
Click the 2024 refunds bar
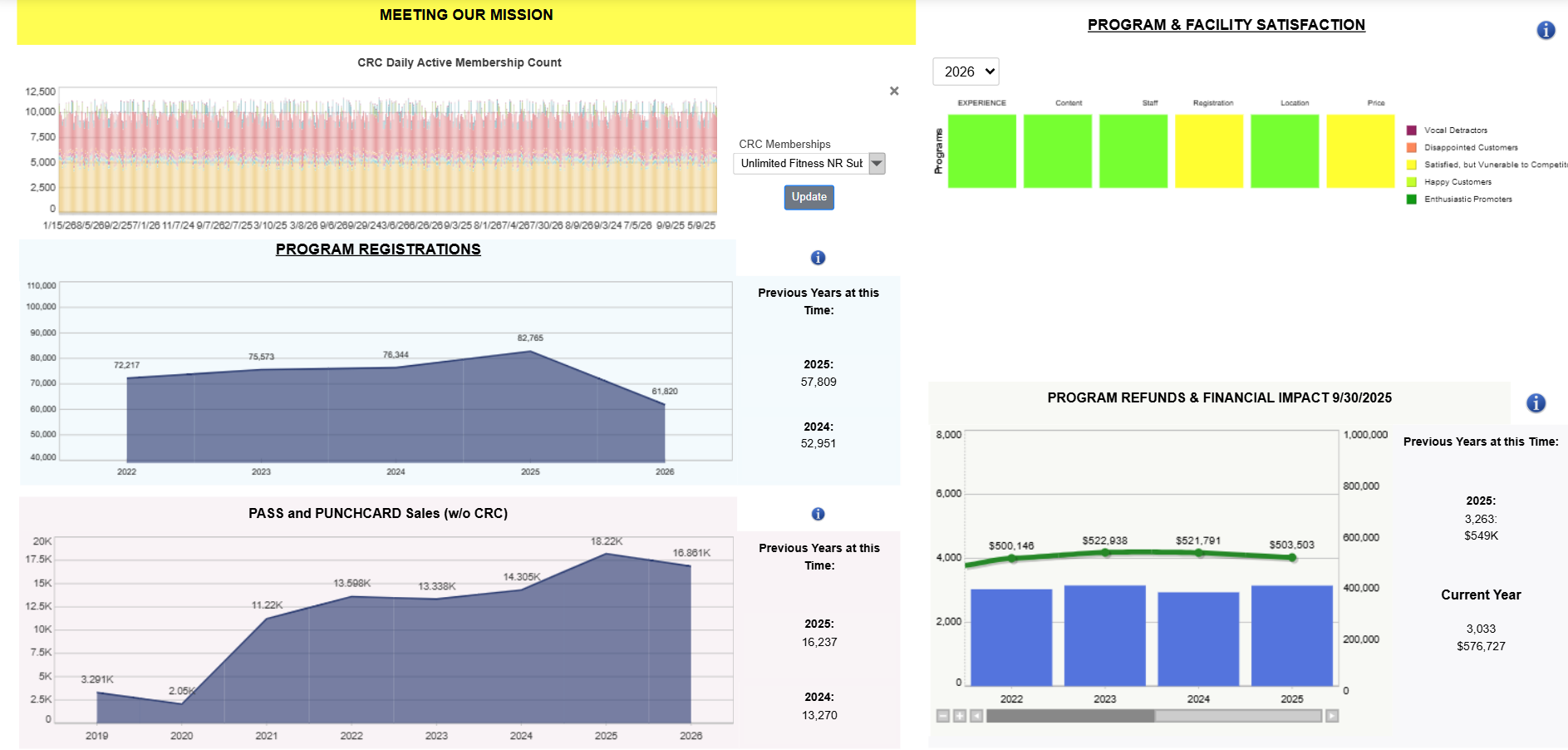[x=1198, y=639]
